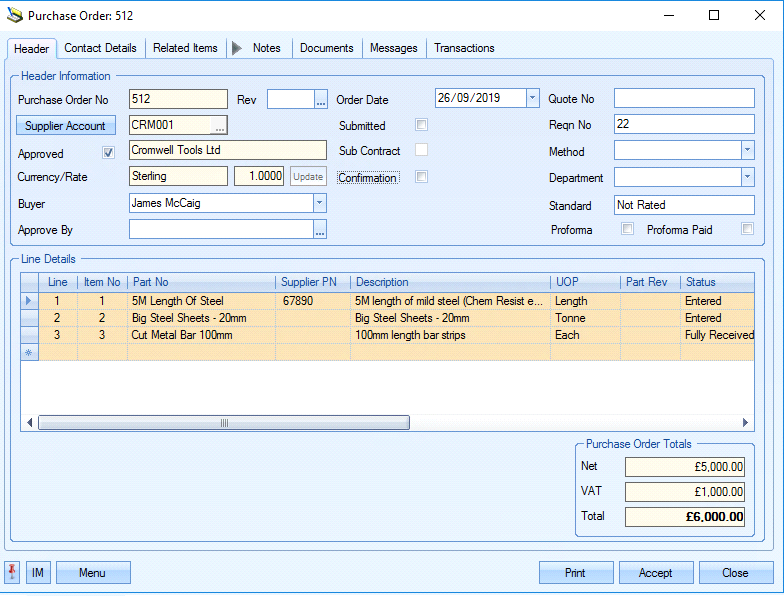Click the ellipsis button beside the Rev field

(320, 99)
